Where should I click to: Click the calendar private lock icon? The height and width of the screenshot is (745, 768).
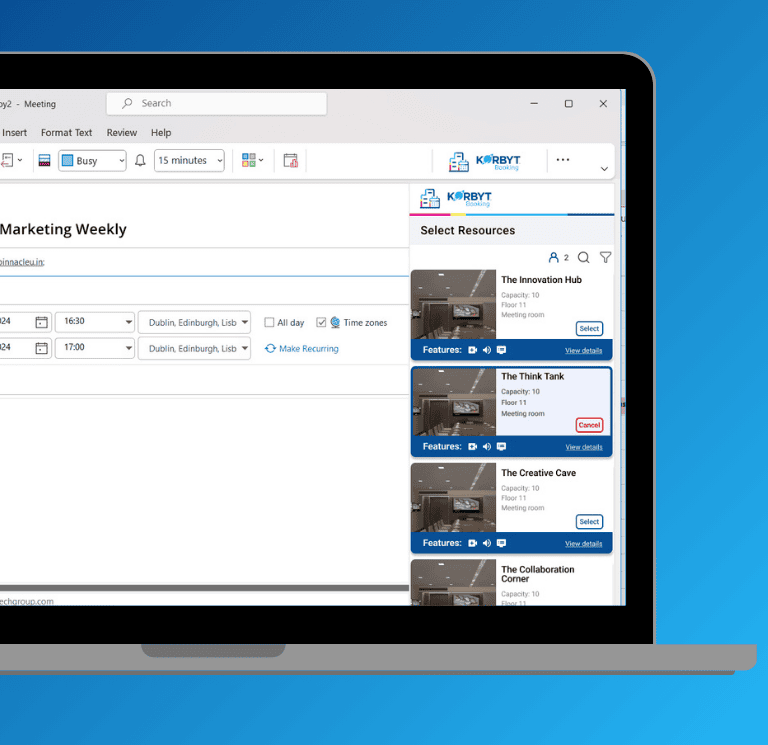290,161
